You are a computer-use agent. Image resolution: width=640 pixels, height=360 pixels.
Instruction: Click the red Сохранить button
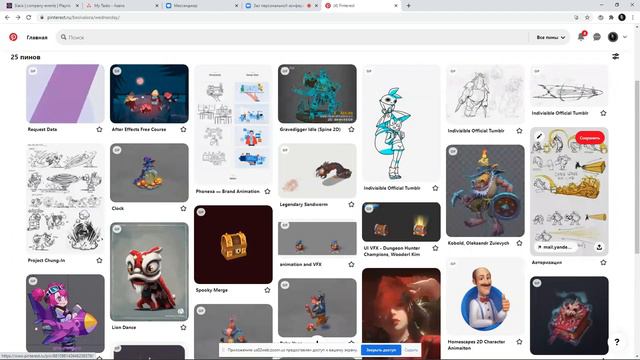pos(590,138)
